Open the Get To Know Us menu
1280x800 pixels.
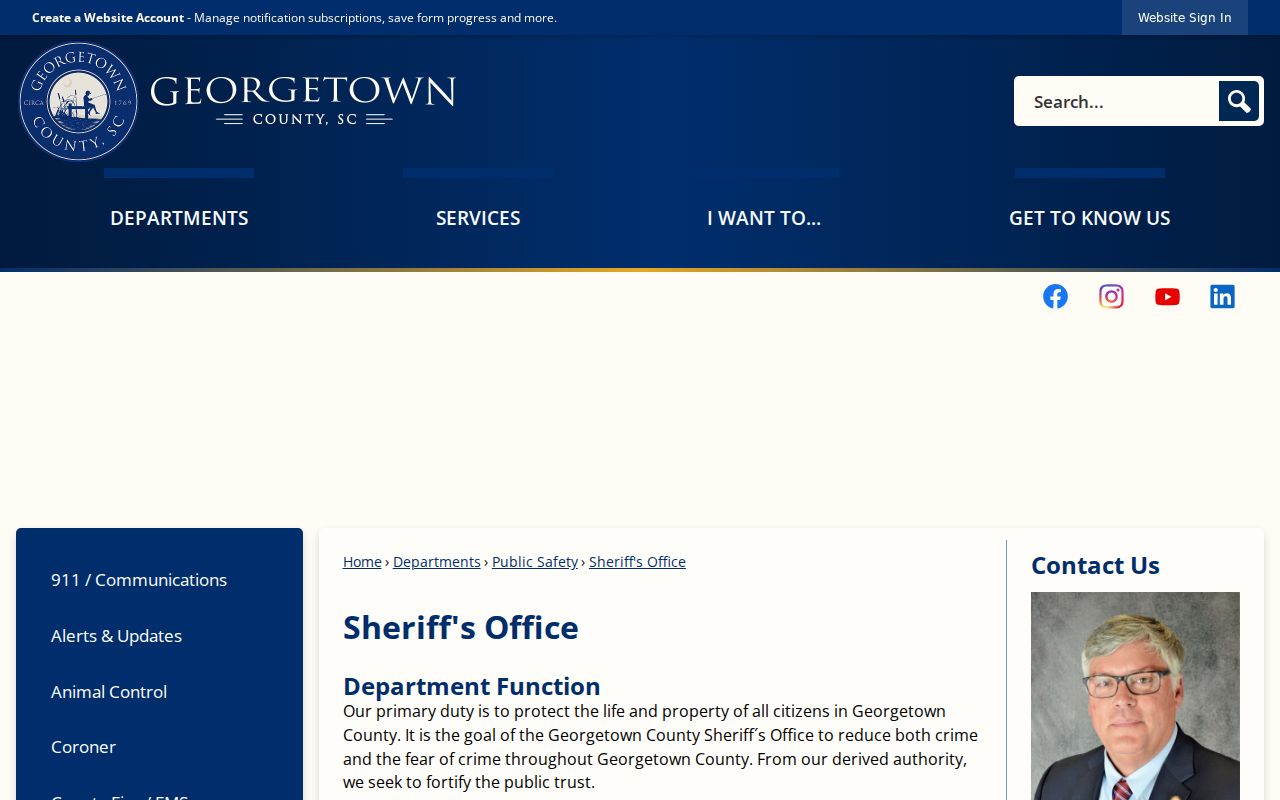click(1089, 218)
